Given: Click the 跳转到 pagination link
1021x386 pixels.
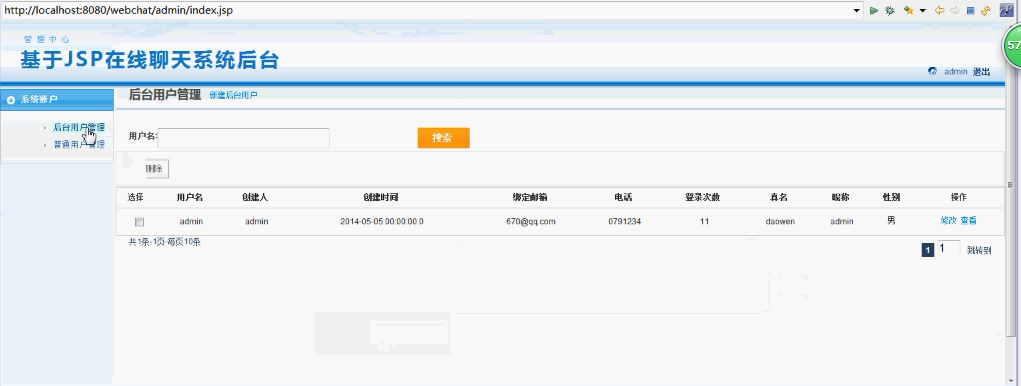Looking at the screenshot, I should click(979, 251).
